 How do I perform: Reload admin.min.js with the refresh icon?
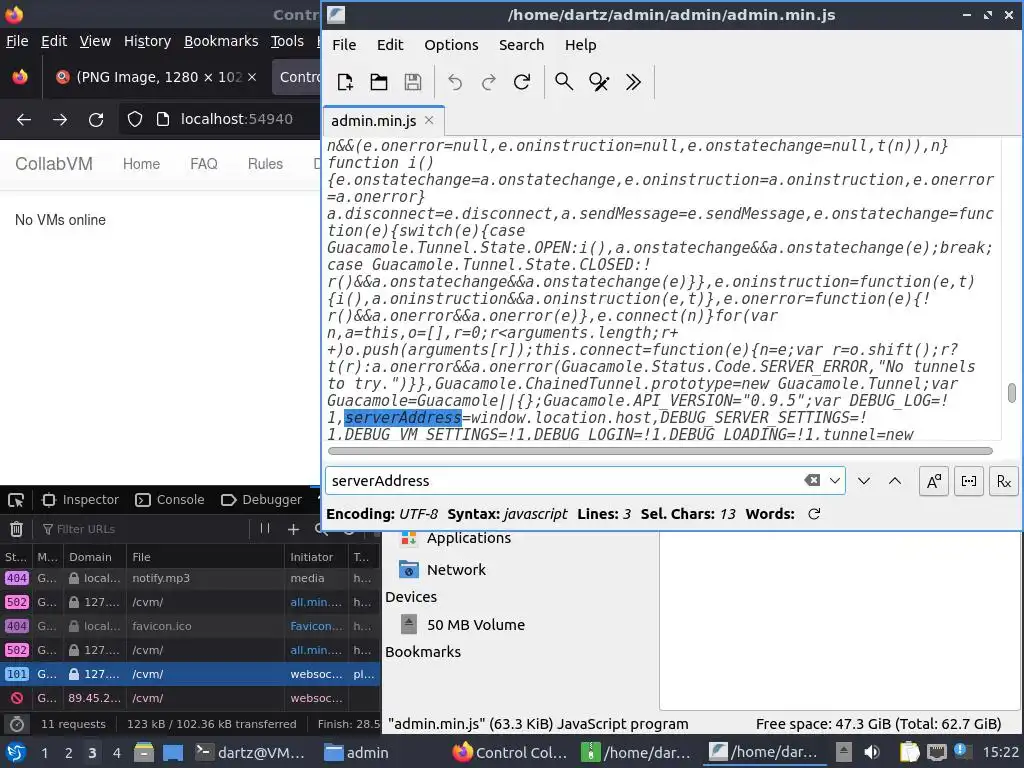tap(522, 82)
